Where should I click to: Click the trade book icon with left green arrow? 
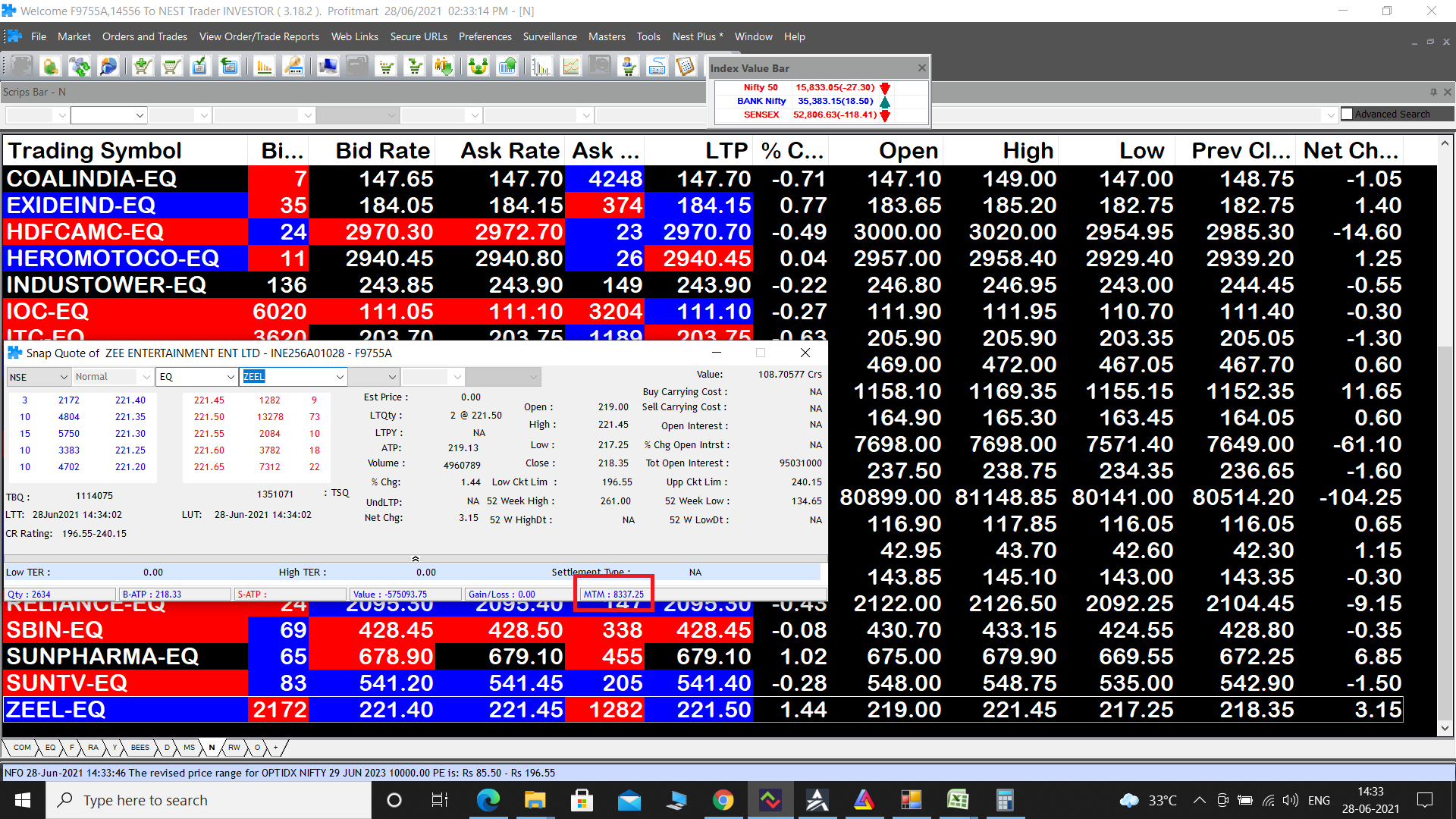coord(228,67)
